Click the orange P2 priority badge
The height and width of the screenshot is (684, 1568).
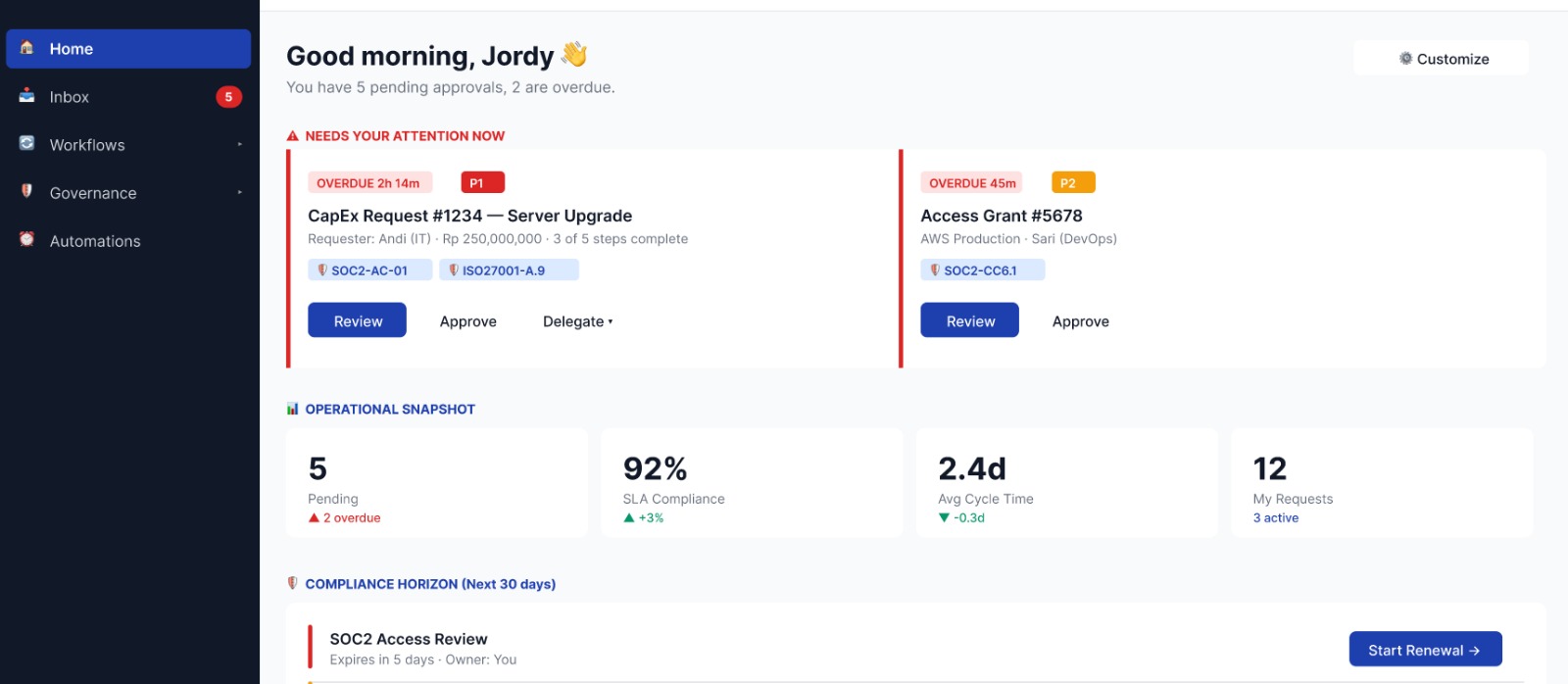(1073, 183)
